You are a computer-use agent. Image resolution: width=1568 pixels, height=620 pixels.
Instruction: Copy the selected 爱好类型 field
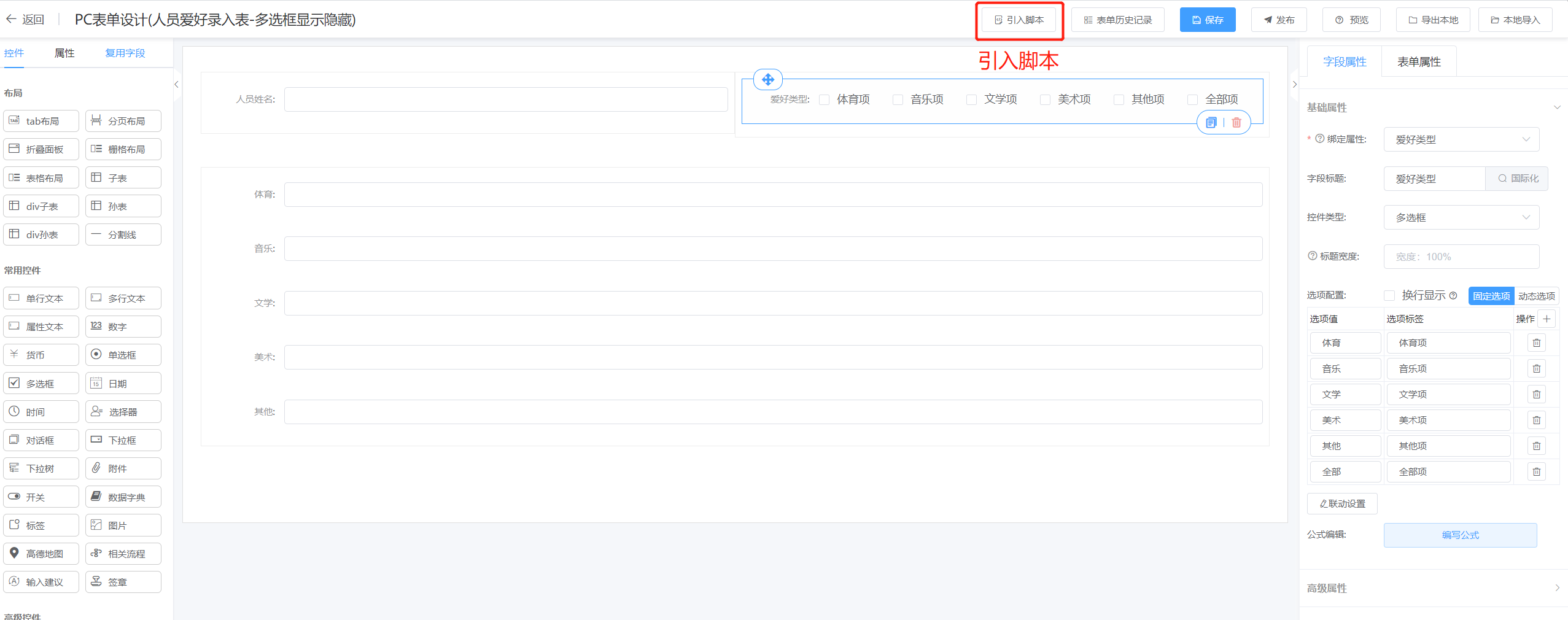(x=1211, y=123)
